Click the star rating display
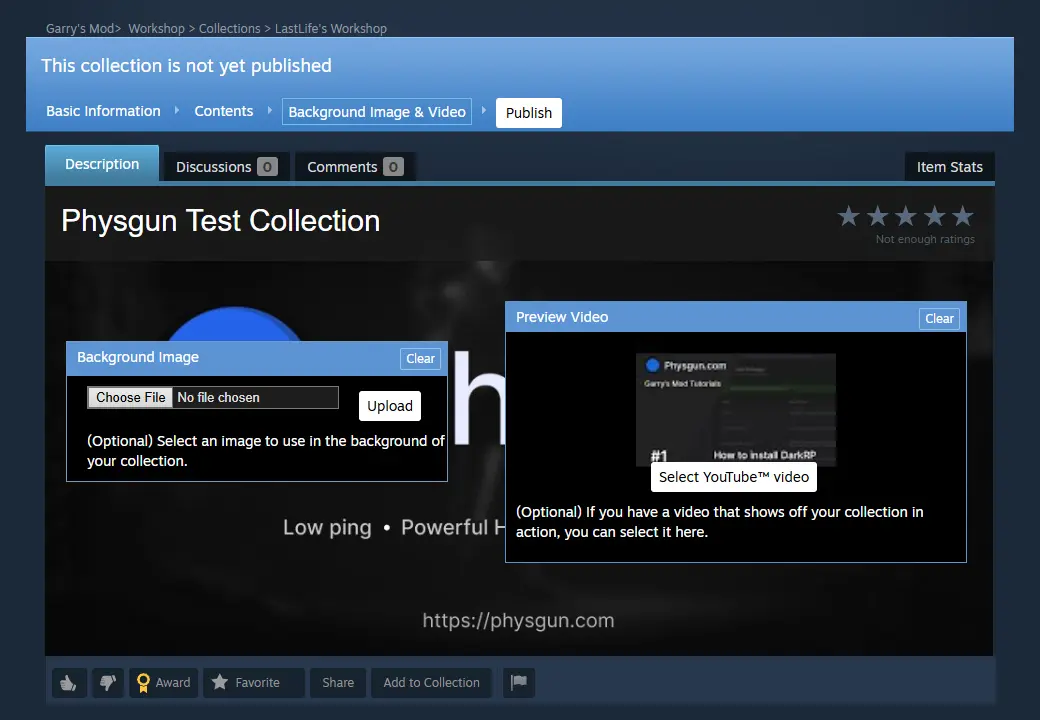Viewport: 1040px width, 720px height. 905,216
